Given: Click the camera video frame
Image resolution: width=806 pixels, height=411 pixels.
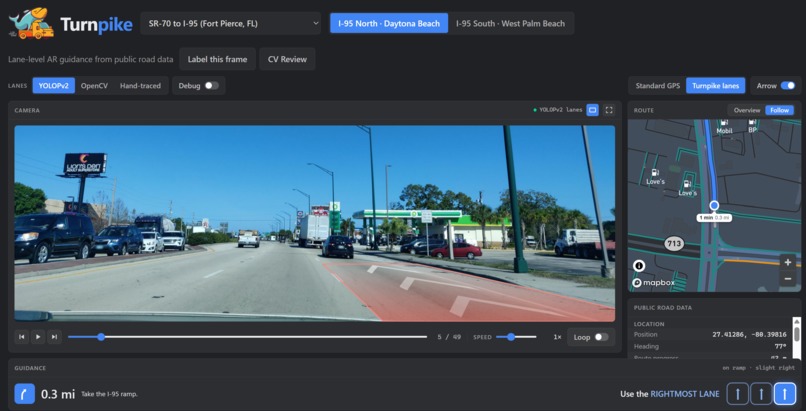Looking at the screenshot, I should [x=315, y=223].
